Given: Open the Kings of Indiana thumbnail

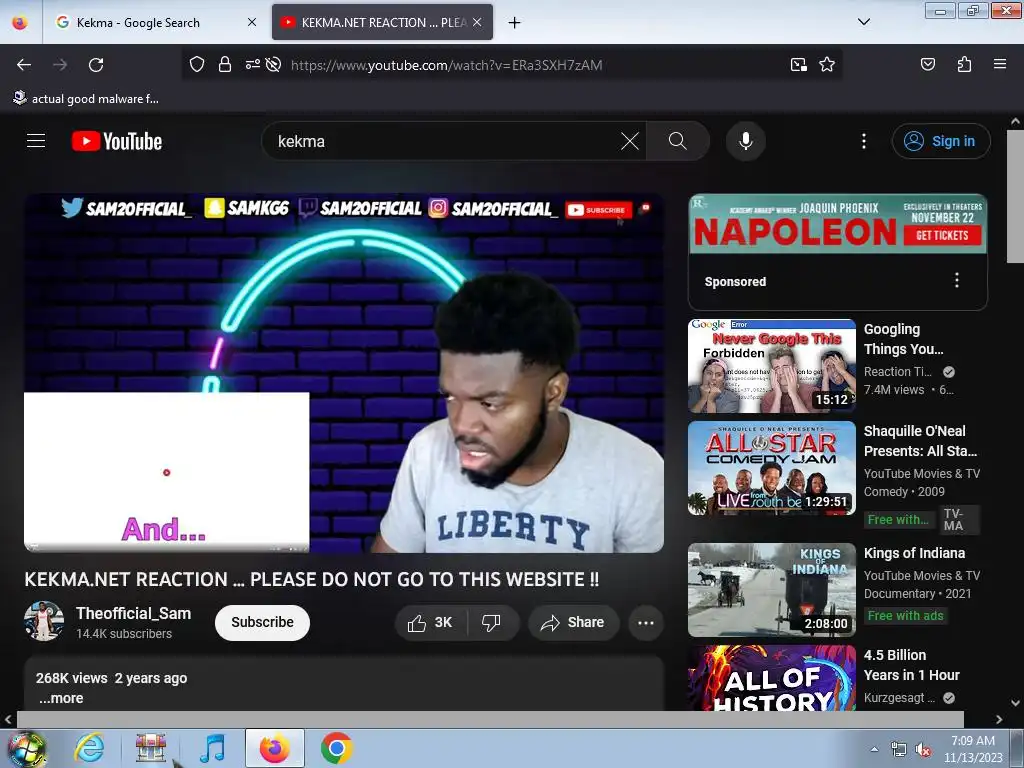Looking at the screenshot, I should (x=771, y=590).
